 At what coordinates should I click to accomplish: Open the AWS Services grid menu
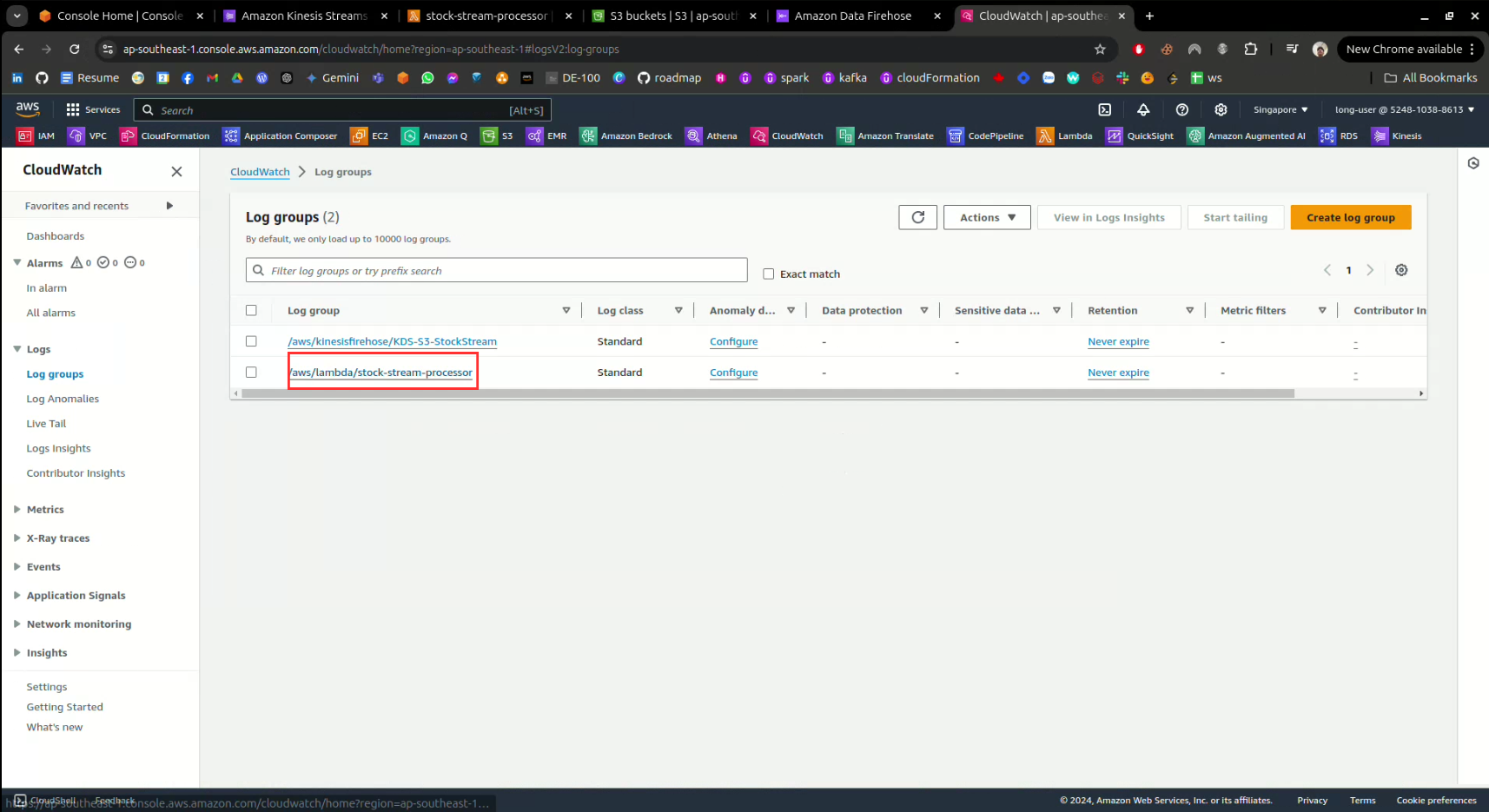click(x=73, y=109)
